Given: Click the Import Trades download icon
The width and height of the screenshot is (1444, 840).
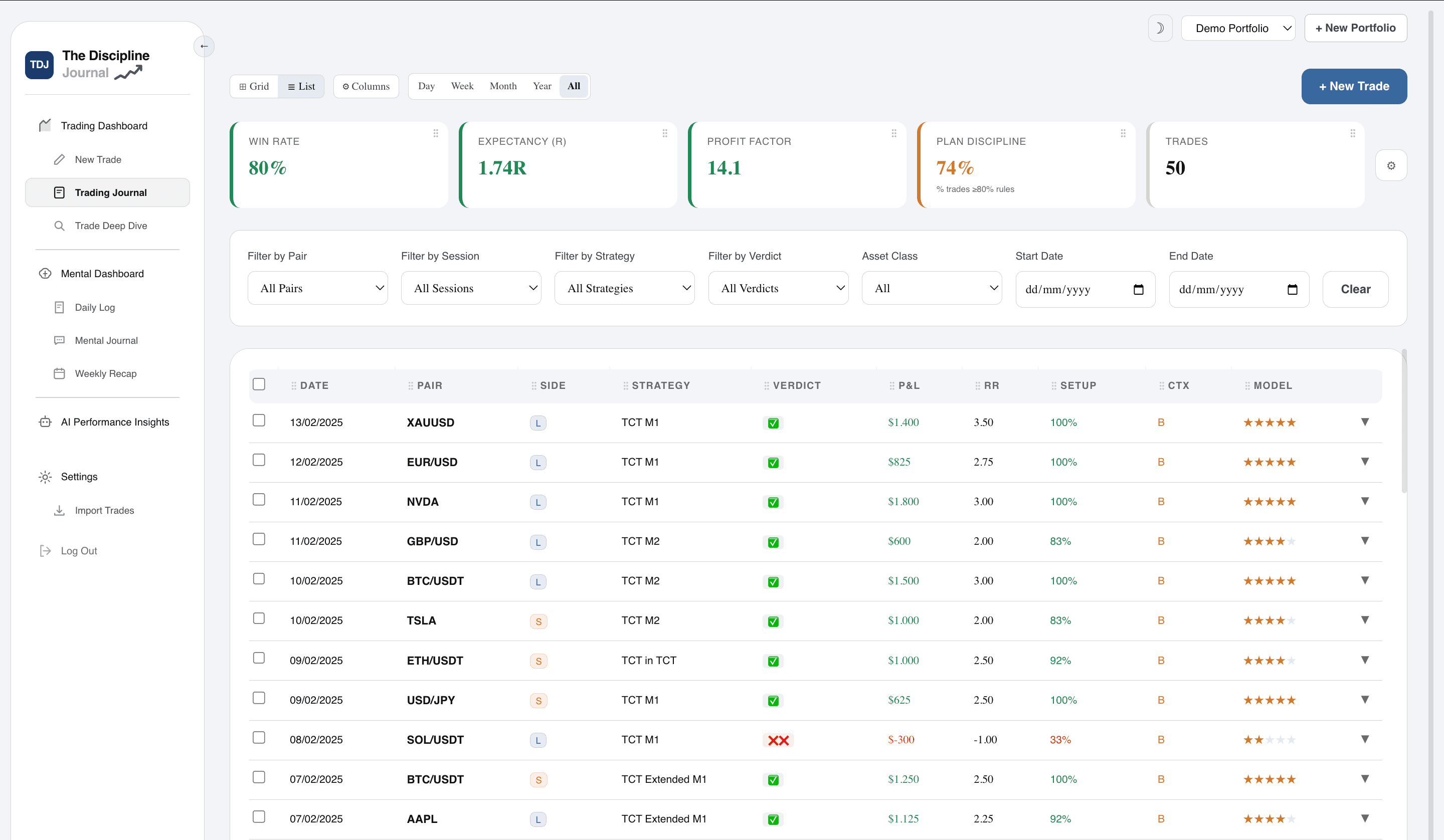Looking at the screenshot, I should click(x=60, y=510).
